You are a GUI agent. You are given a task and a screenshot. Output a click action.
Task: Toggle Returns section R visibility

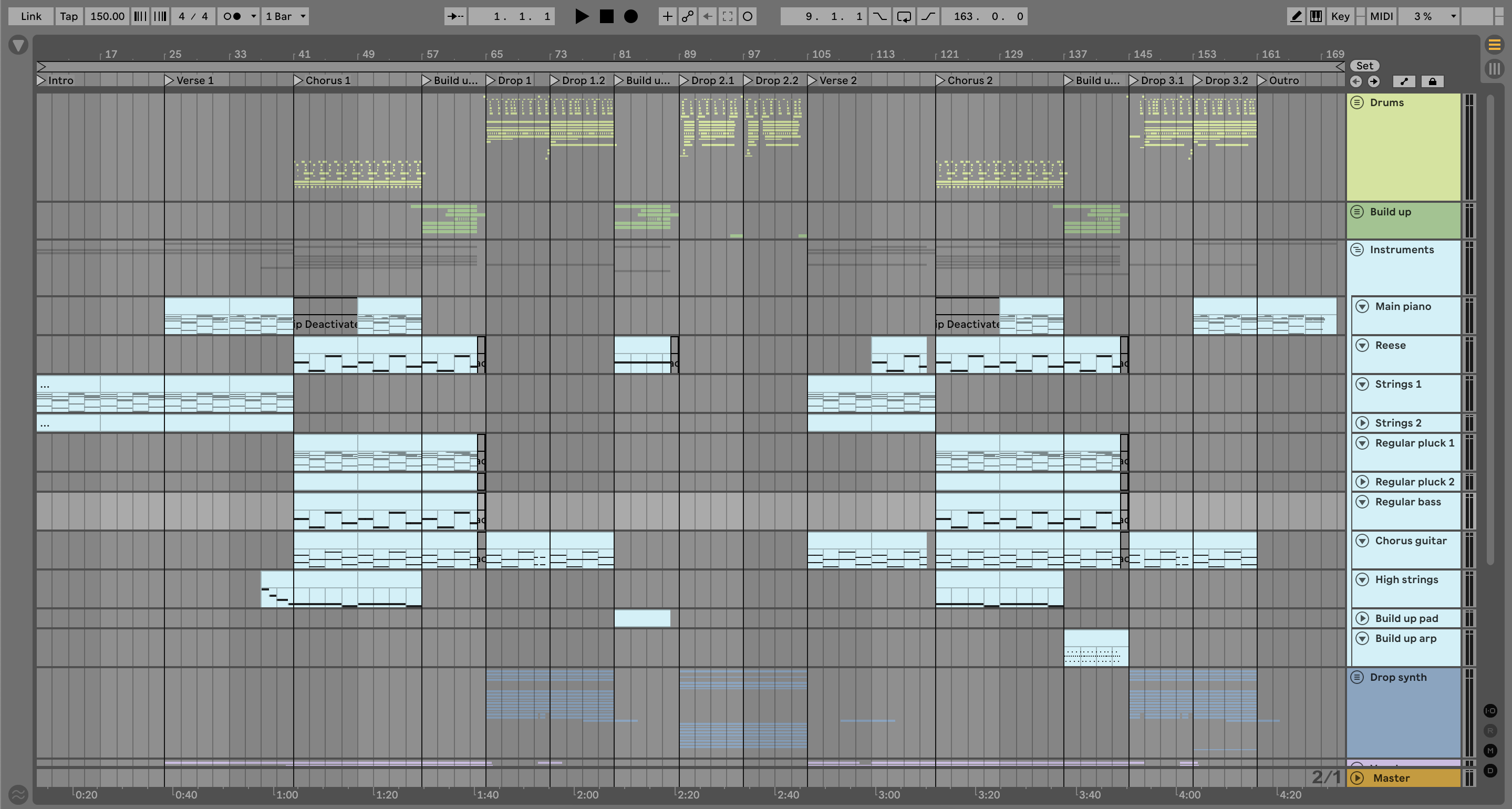[x=1490, y=731]
